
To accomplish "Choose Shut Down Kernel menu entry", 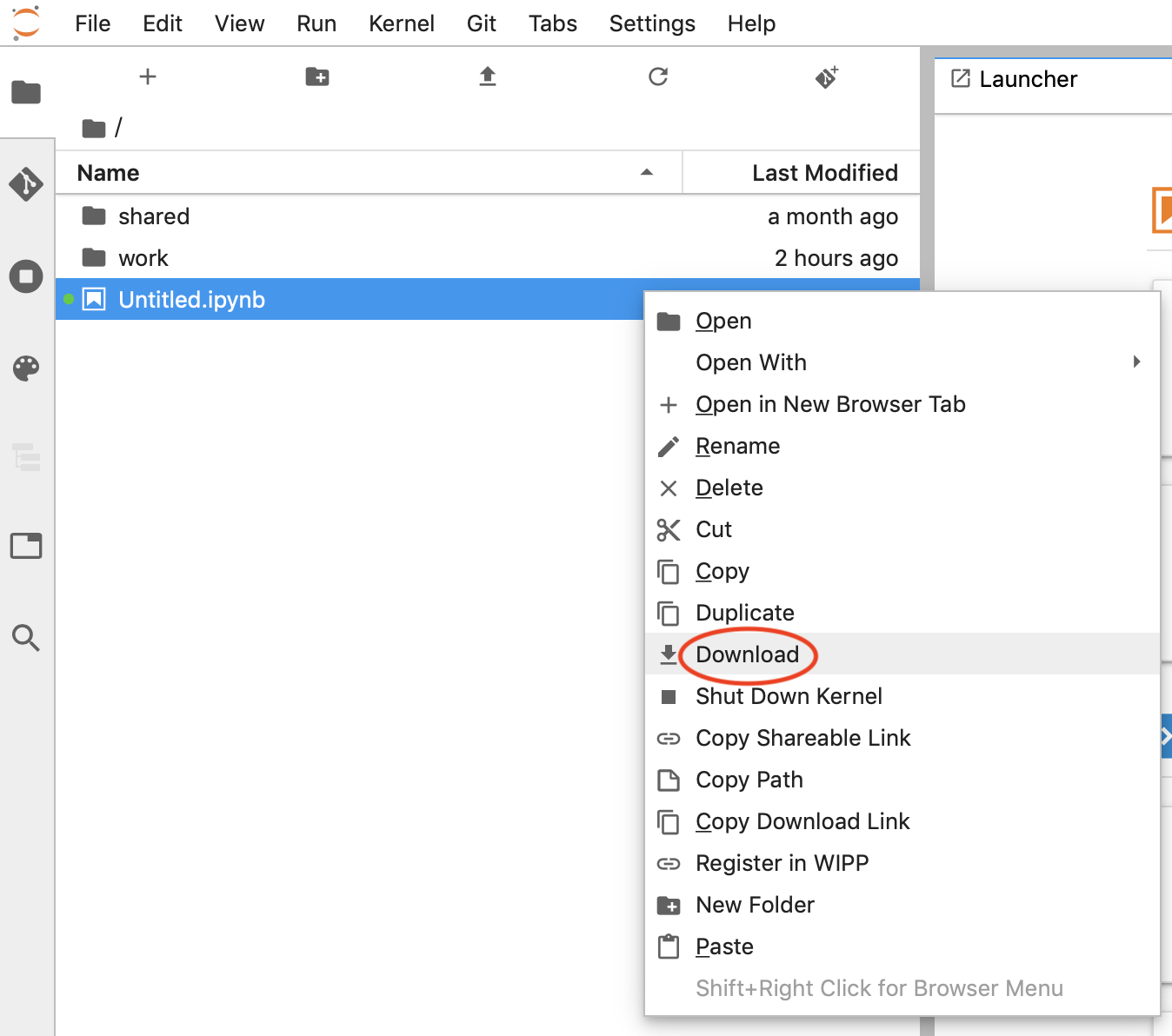I will point(902,696).
